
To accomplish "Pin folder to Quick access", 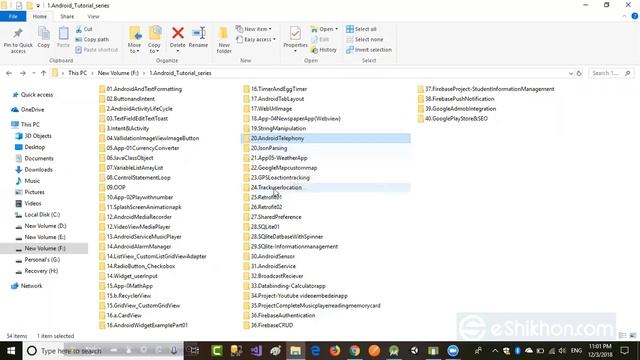I will (18, 40).
